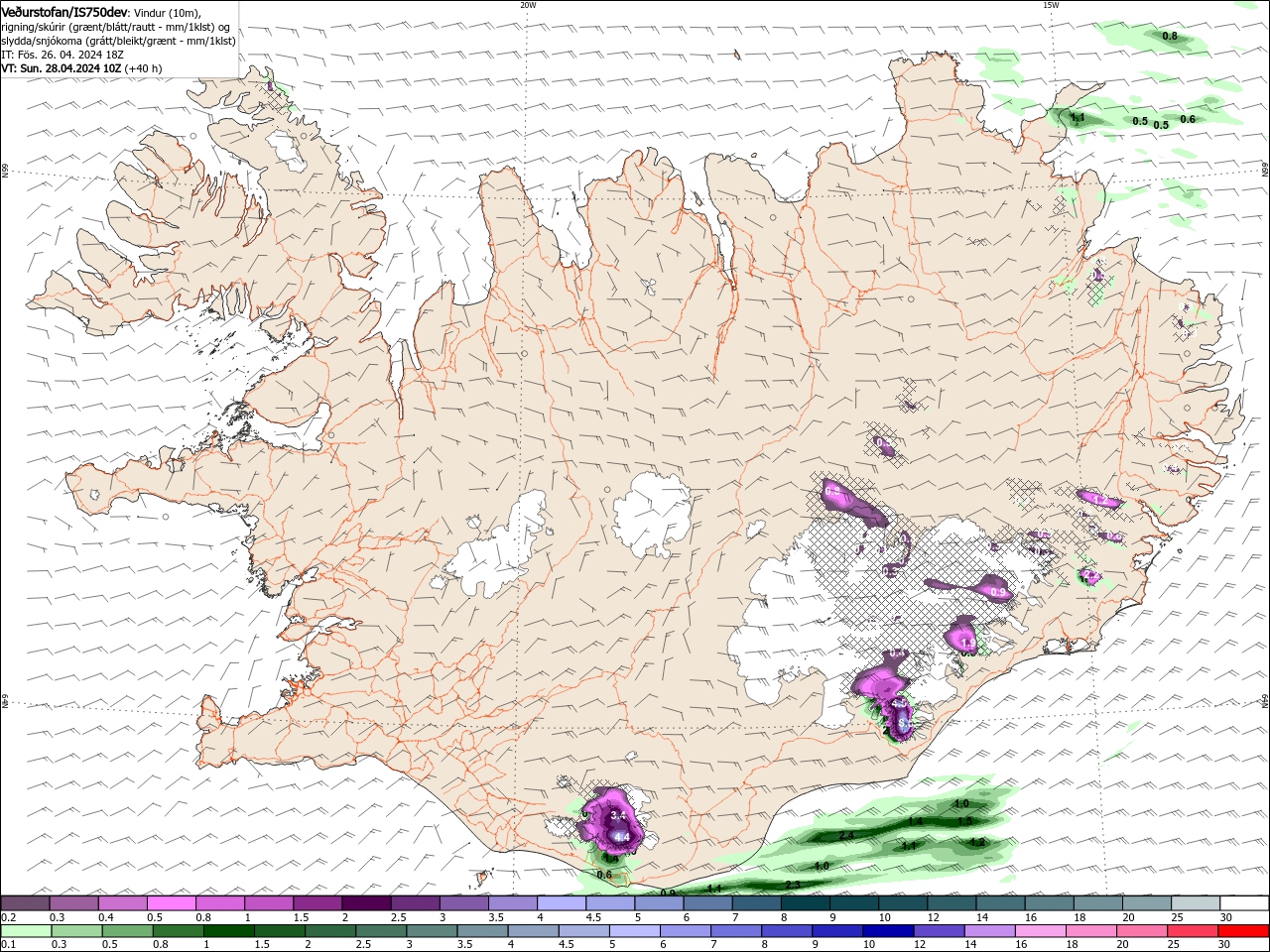Click snow legend swatch between 0.2 and 0.3
The width and height of the screenshot is (1270, 952).
[26, 903]
